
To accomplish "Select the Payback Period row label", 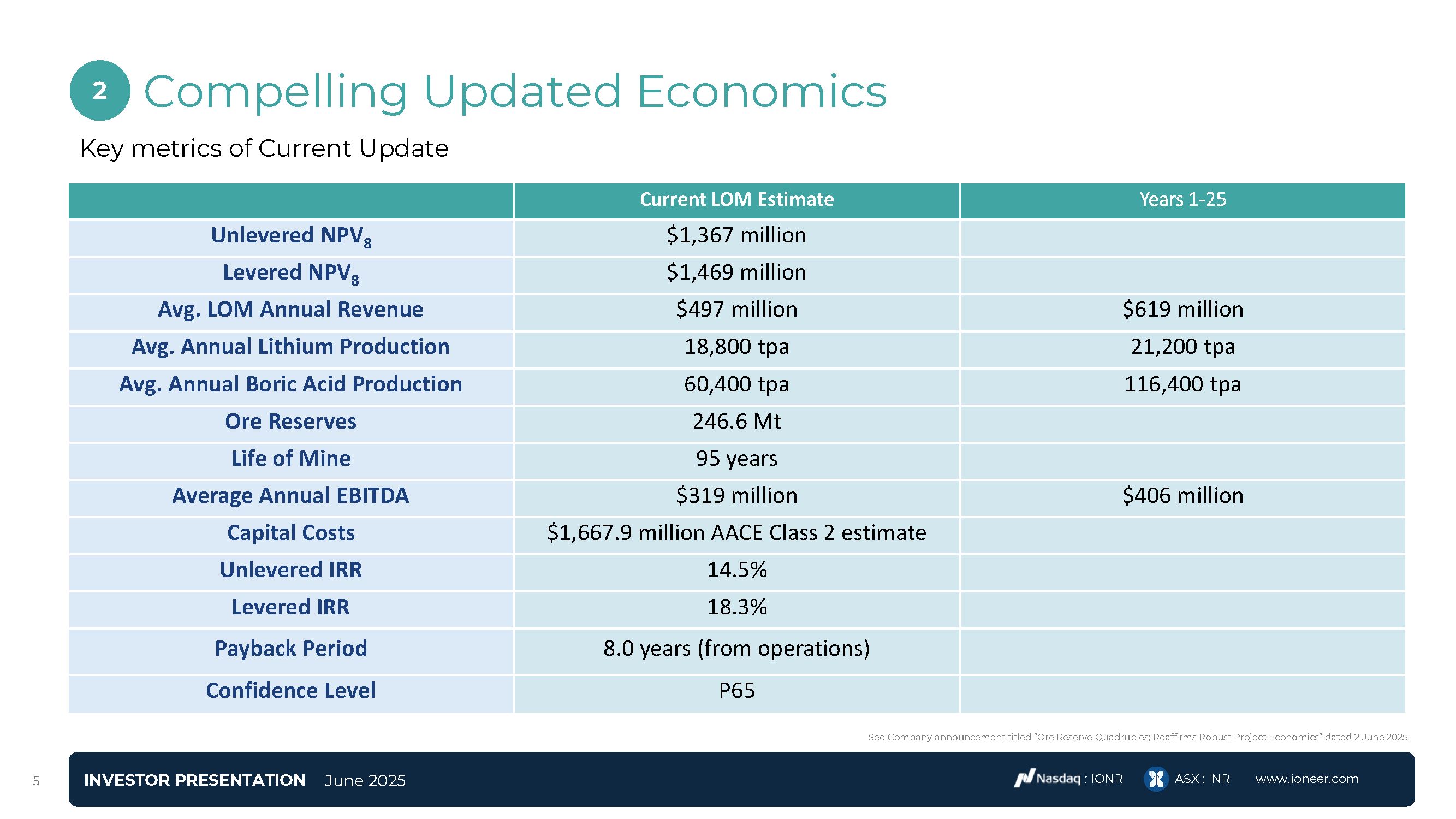I will tap(290, 648).
